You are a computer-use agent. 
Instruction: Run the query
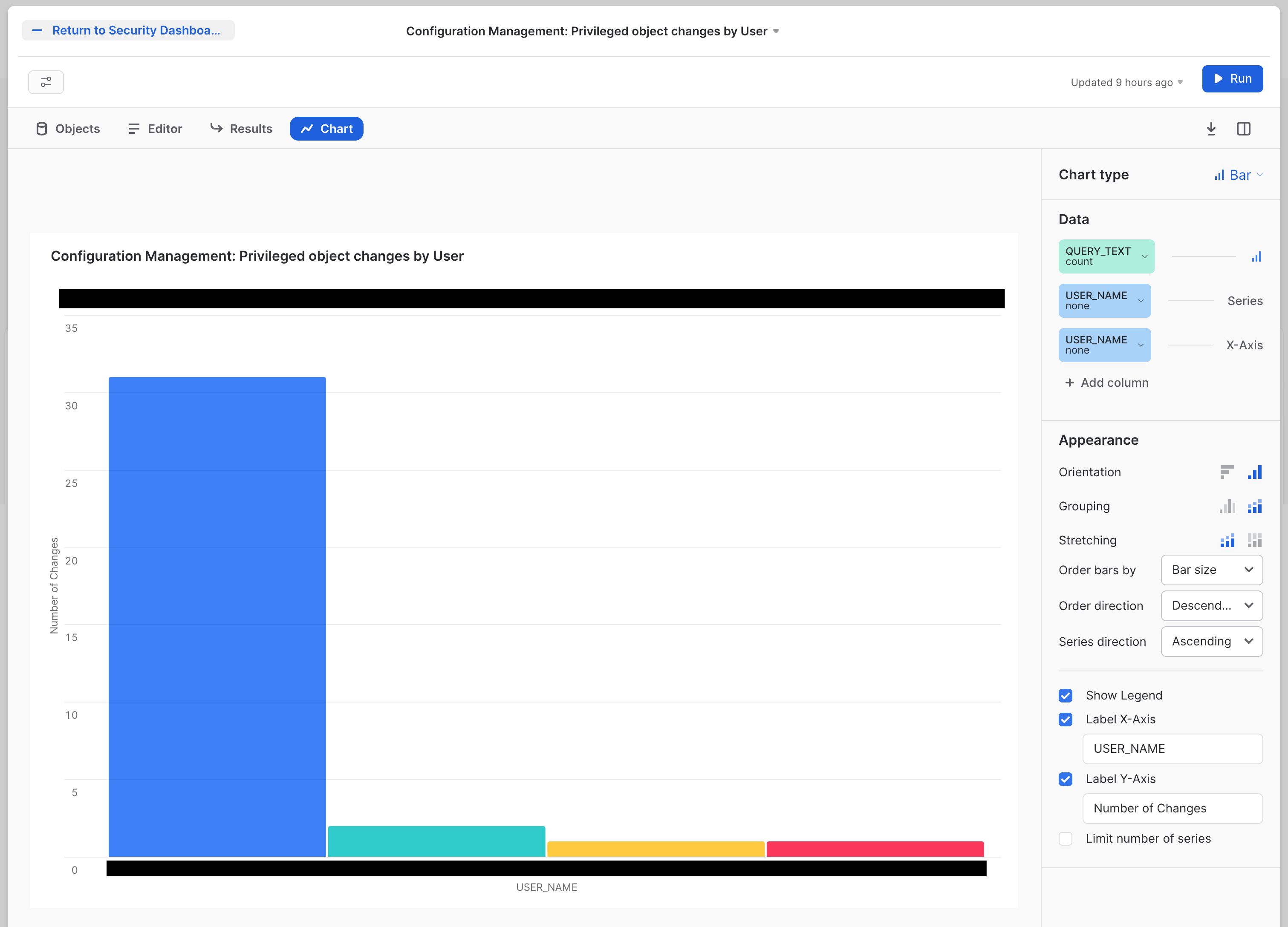[x=1232, y=78]
